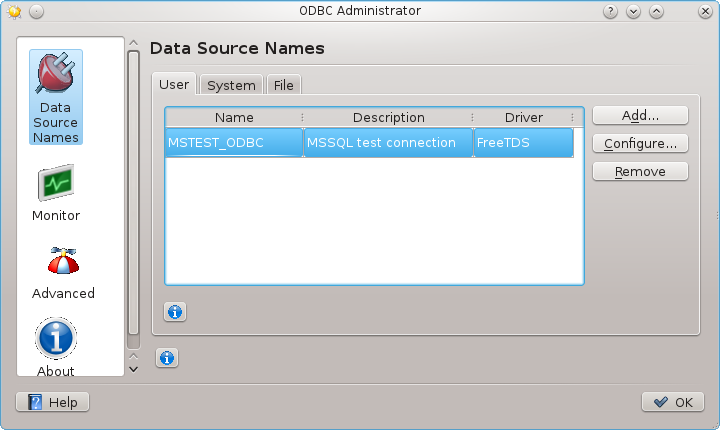This screenshot has width=720, height=430.
Task: Sort by the Driver column header
Action: tap(523, 117)
